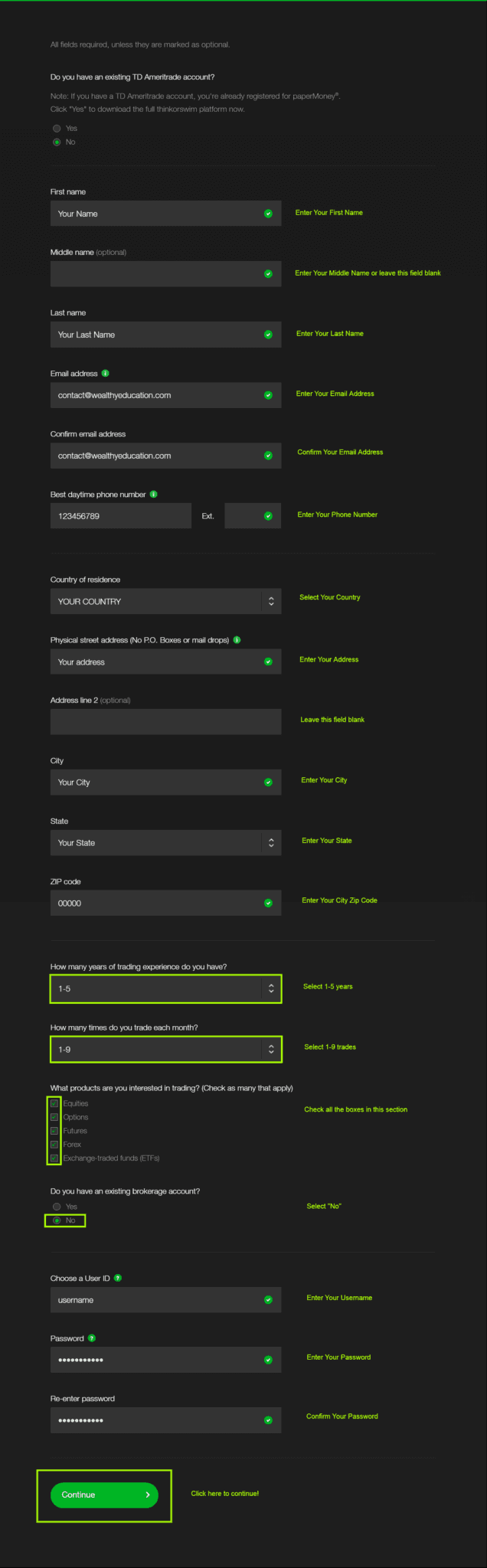Click the green checkmark in the Confirm email address field
Screen dimensions: 487x1568
[x=269, y=455]
